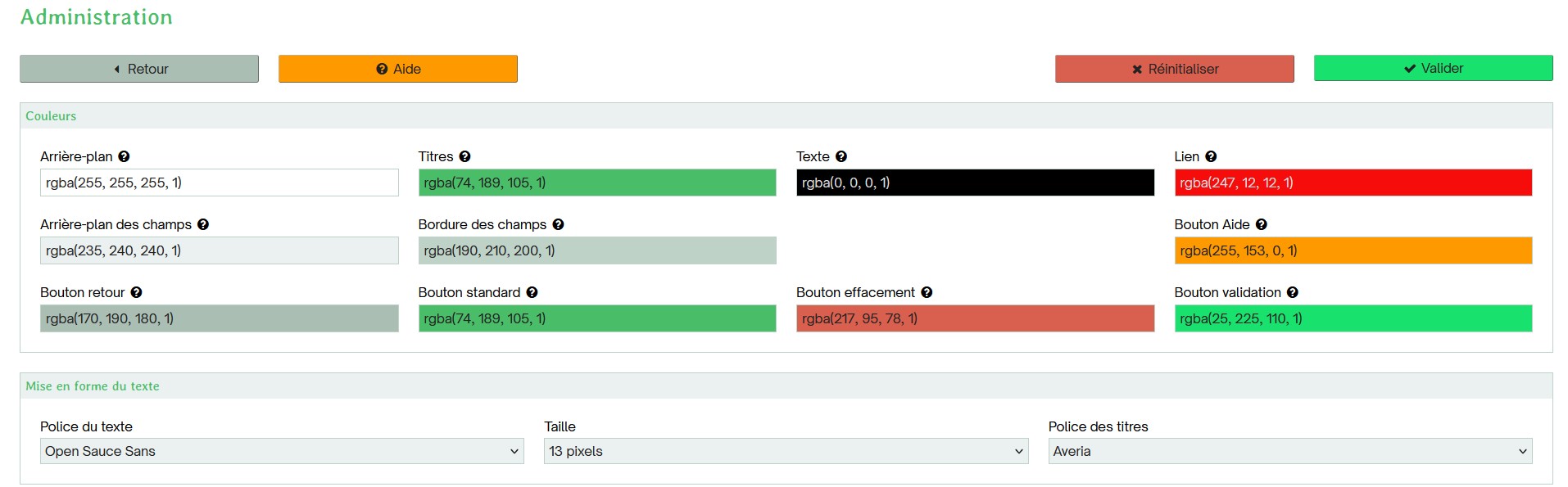Expand the Taille size dropdown

point(786,451)
